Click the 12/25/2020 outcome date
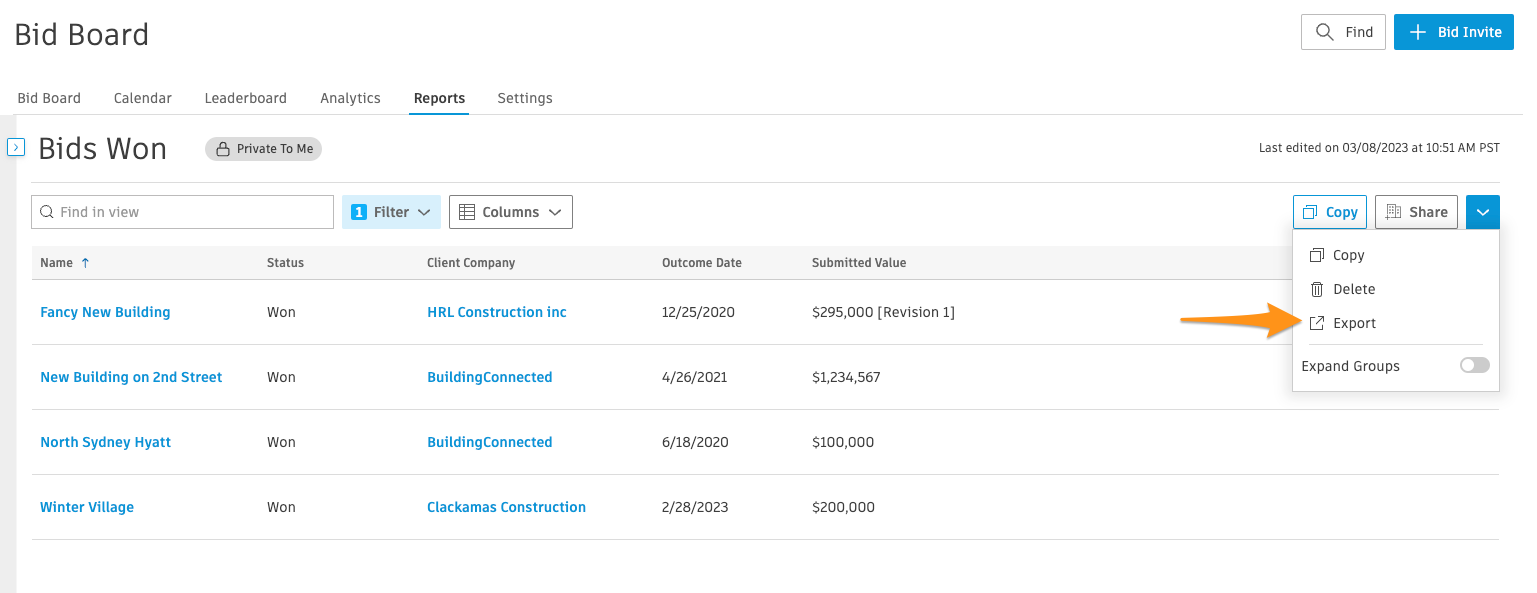This screenshot has width=1537, height=593. [698, 312]
